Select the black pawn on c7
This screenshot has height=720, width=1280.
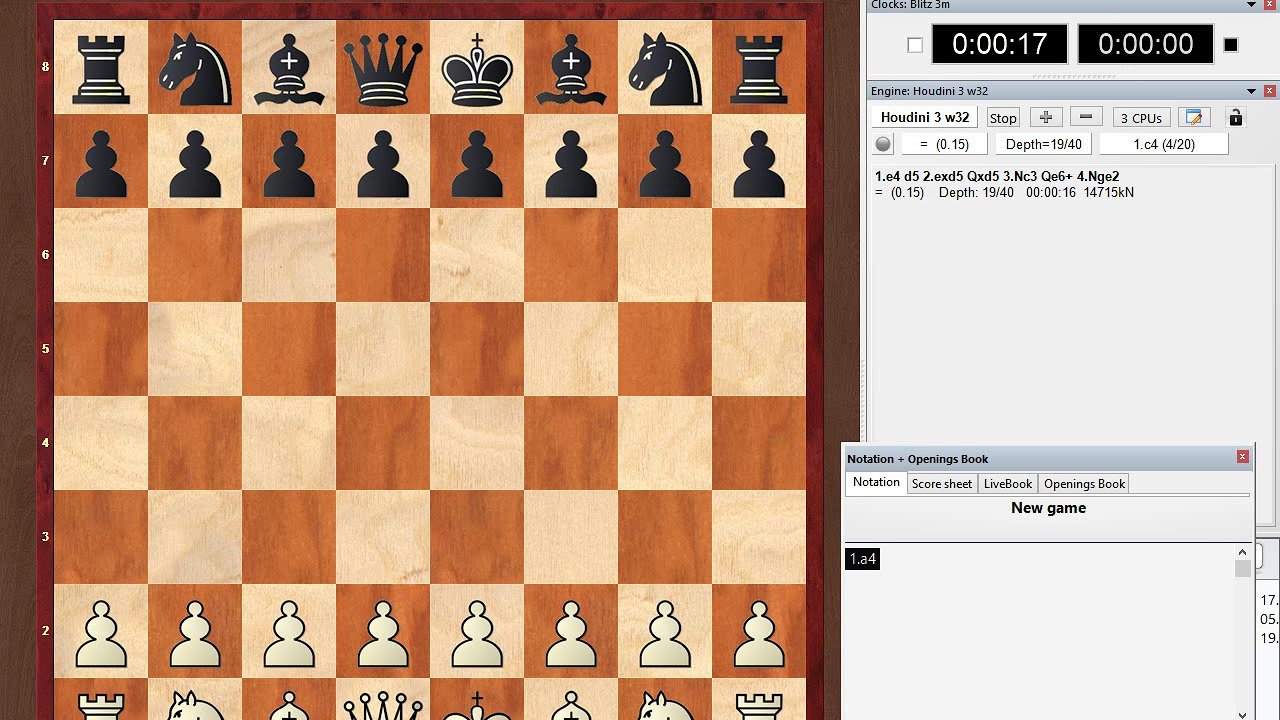point(289,162)
